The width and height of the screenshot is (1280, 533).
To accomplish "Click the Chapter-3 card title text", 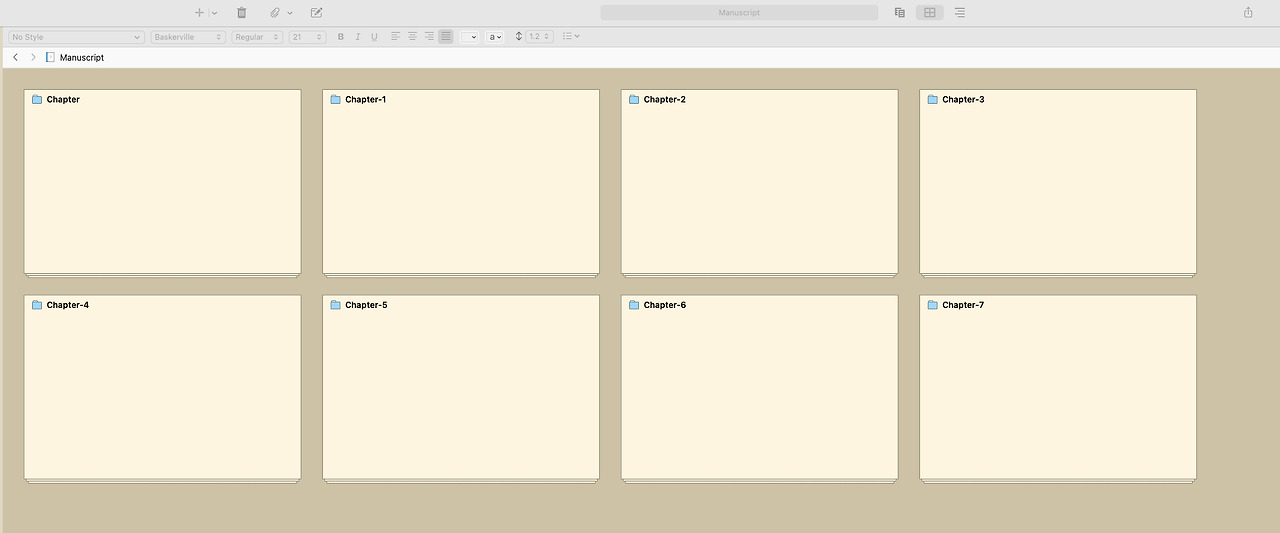I will 963,100.
